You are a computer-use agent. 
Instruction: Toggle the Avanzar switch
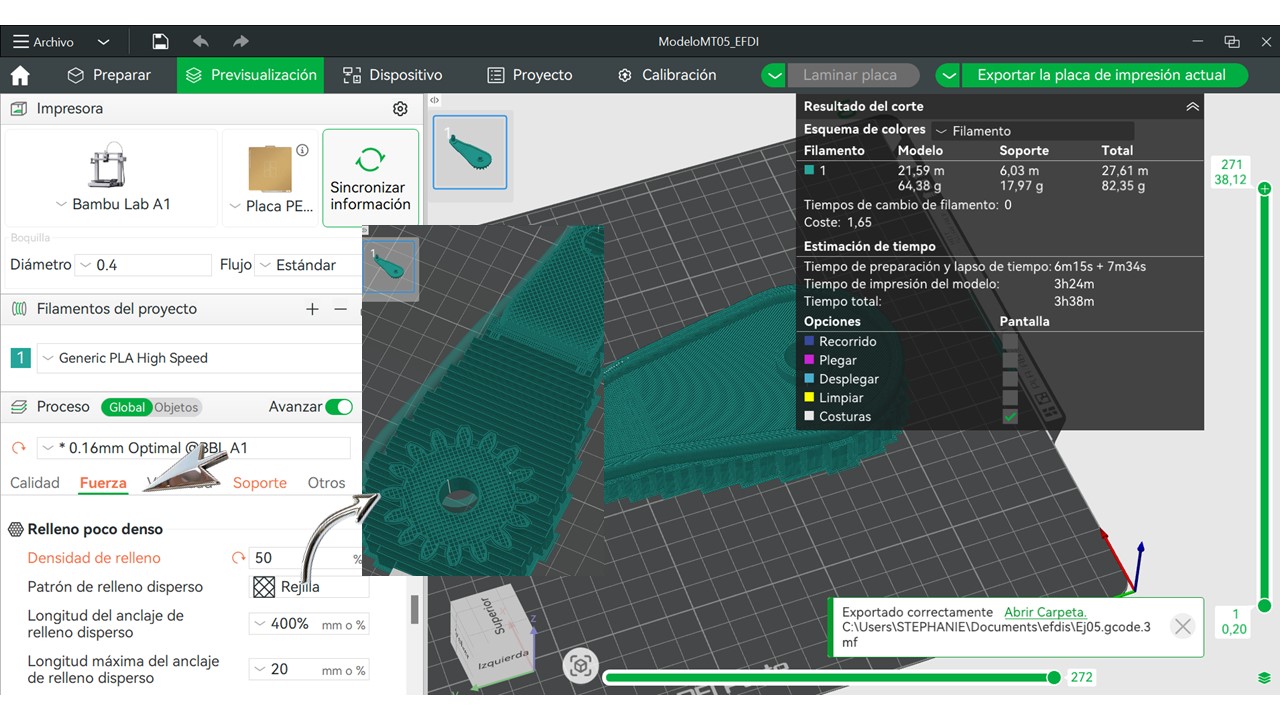pyautogui.click(x=339, y=407)
